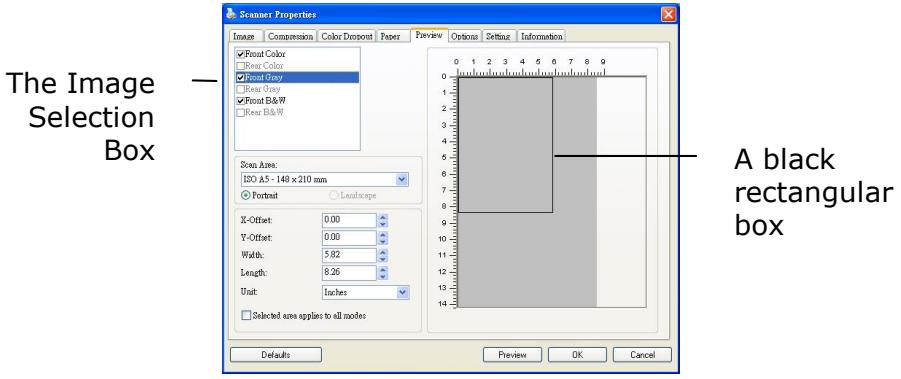Uncheck the Front Color checkbox
This screenshot has width=901, height=379.
point(241,54)
